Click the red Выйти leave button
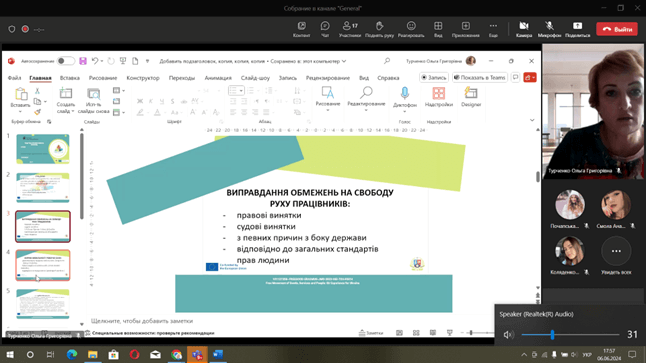Screen dimensions: 646x363 (x=617, y=29)
